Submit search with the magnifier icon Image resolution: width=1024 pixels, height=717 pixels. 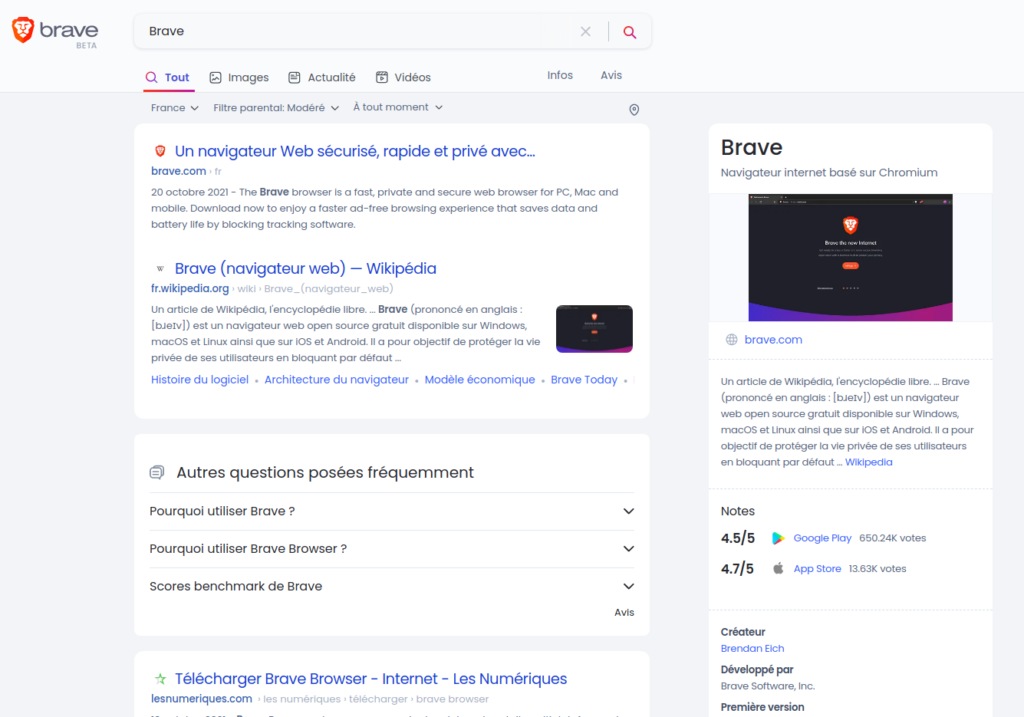point(630,31)
